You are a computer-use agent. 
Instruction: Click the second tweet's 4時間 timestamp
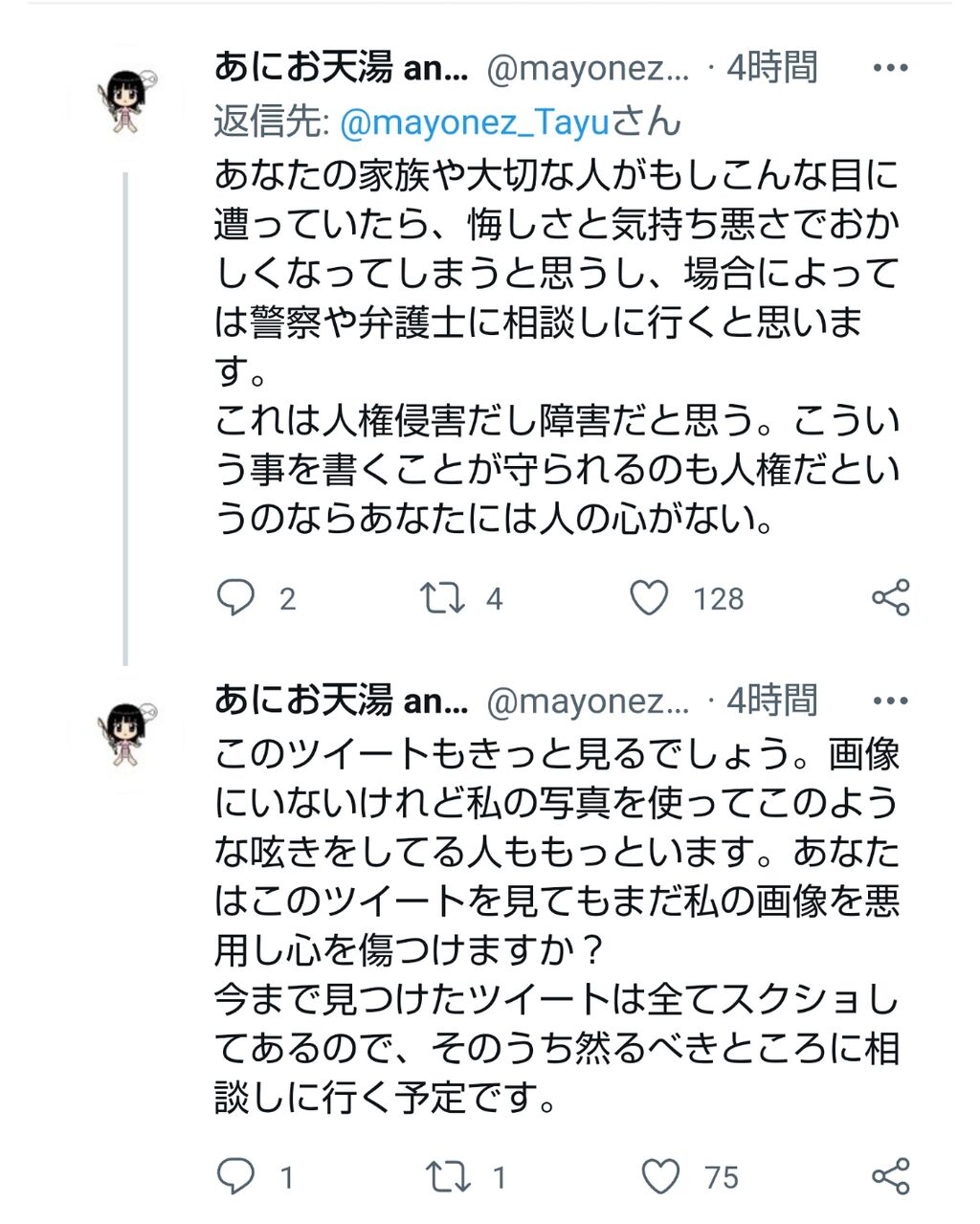(x=771, y=701)
